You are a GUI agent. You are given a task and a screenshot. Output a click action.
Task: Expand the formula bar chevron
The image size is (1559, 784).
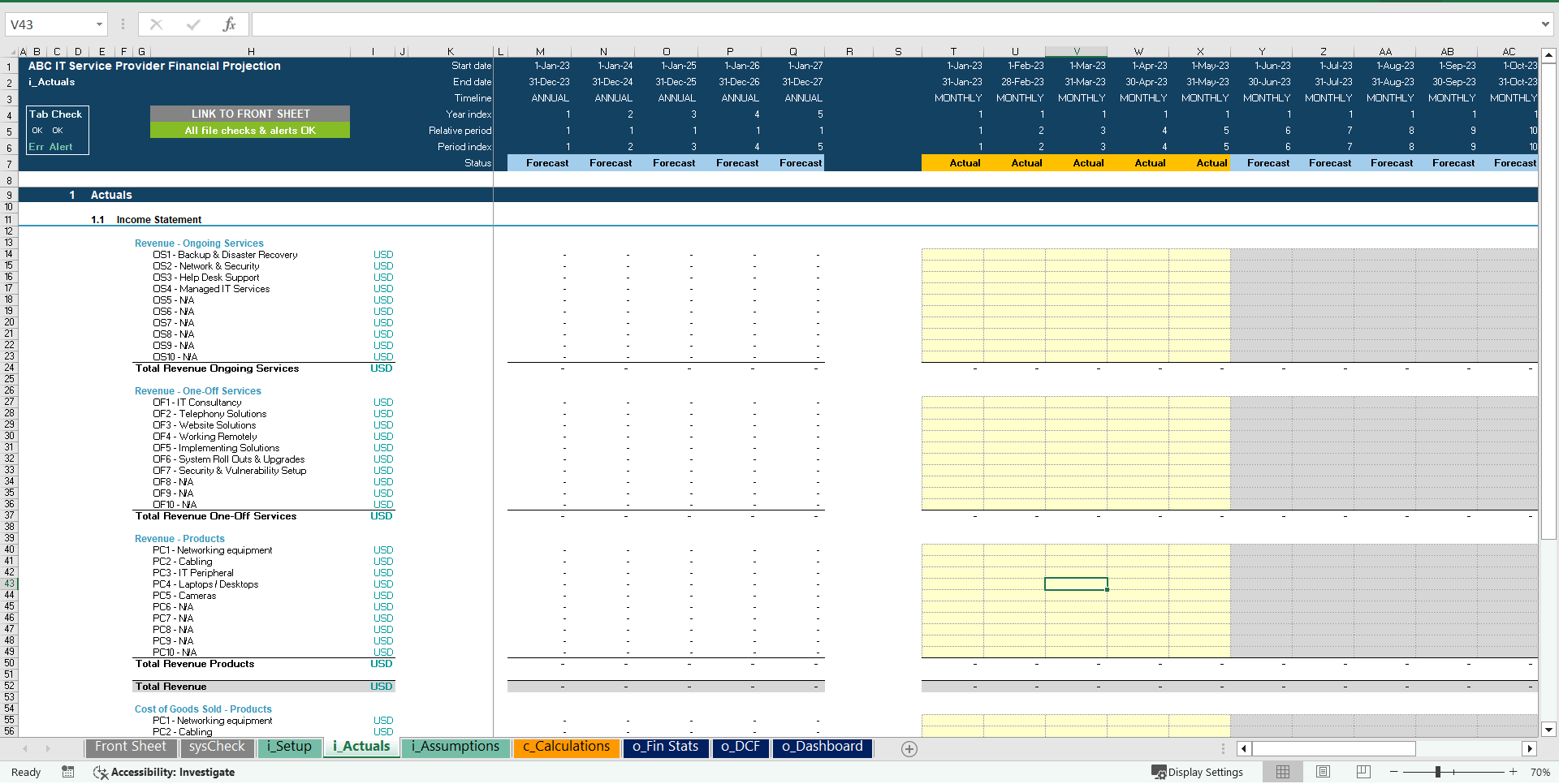(x=1545, y=24)
